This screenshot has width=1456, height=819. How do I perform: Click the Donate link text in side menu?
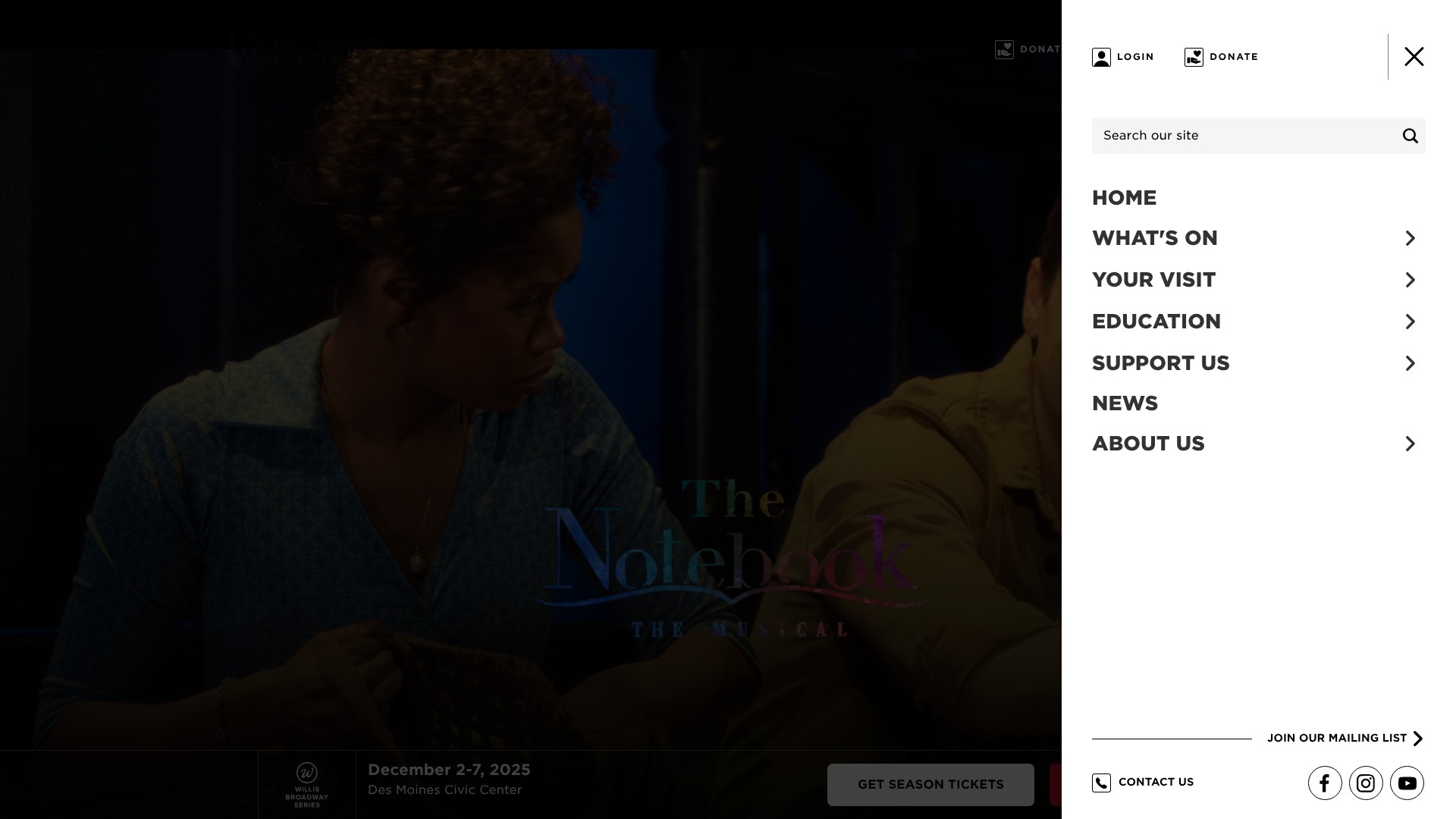[1234, 57]
